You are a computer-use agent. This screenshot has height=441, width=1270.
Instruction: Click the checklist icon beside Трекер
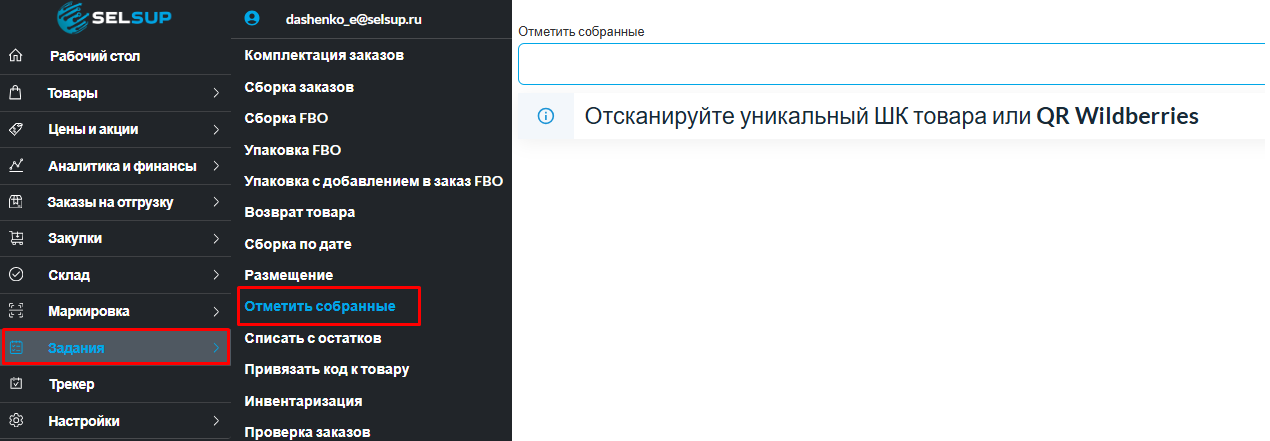(x=15, y=384)
